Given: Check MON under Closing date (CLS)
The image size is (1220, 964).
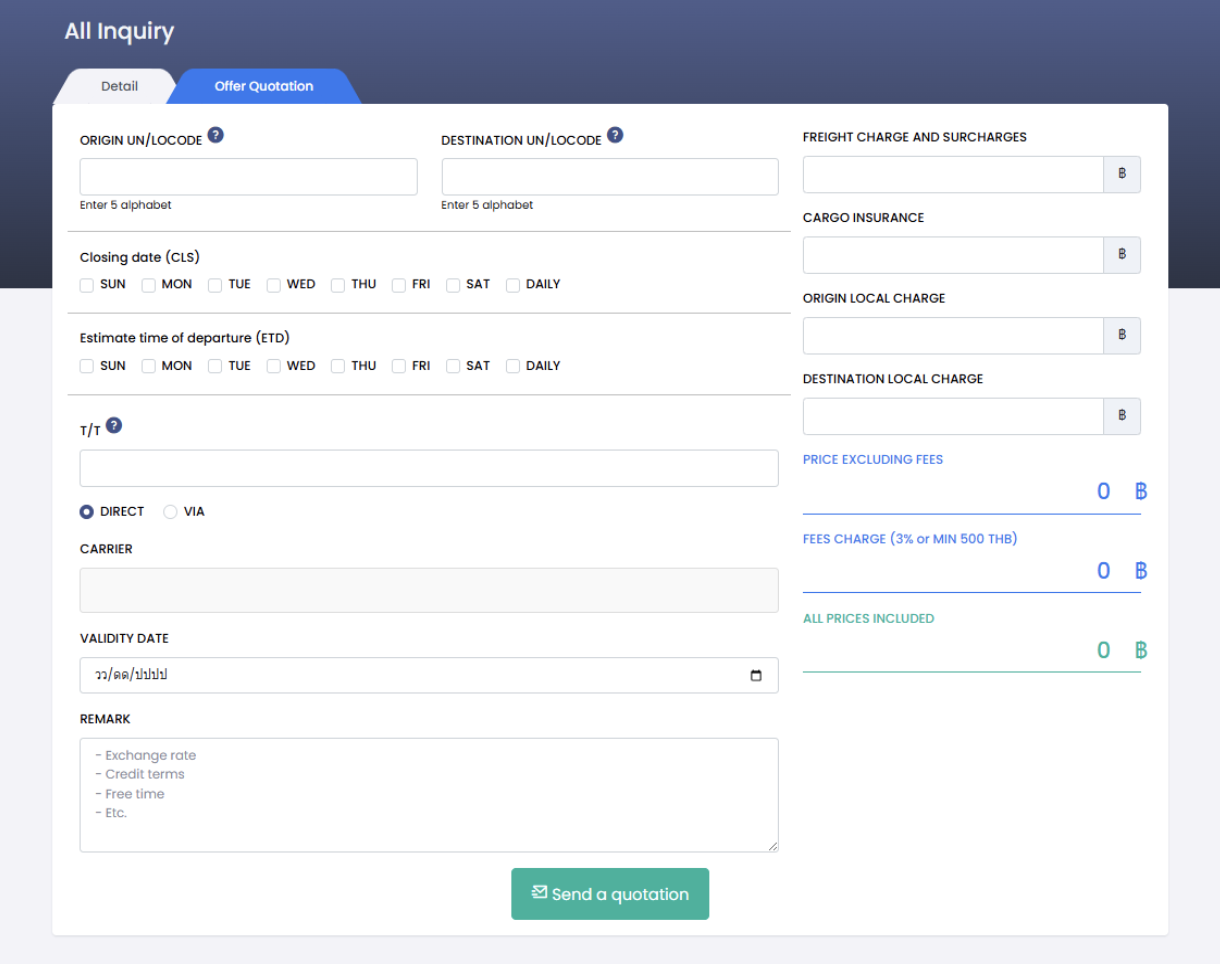Looking at the screenshot, I should (x=148, y=285).
